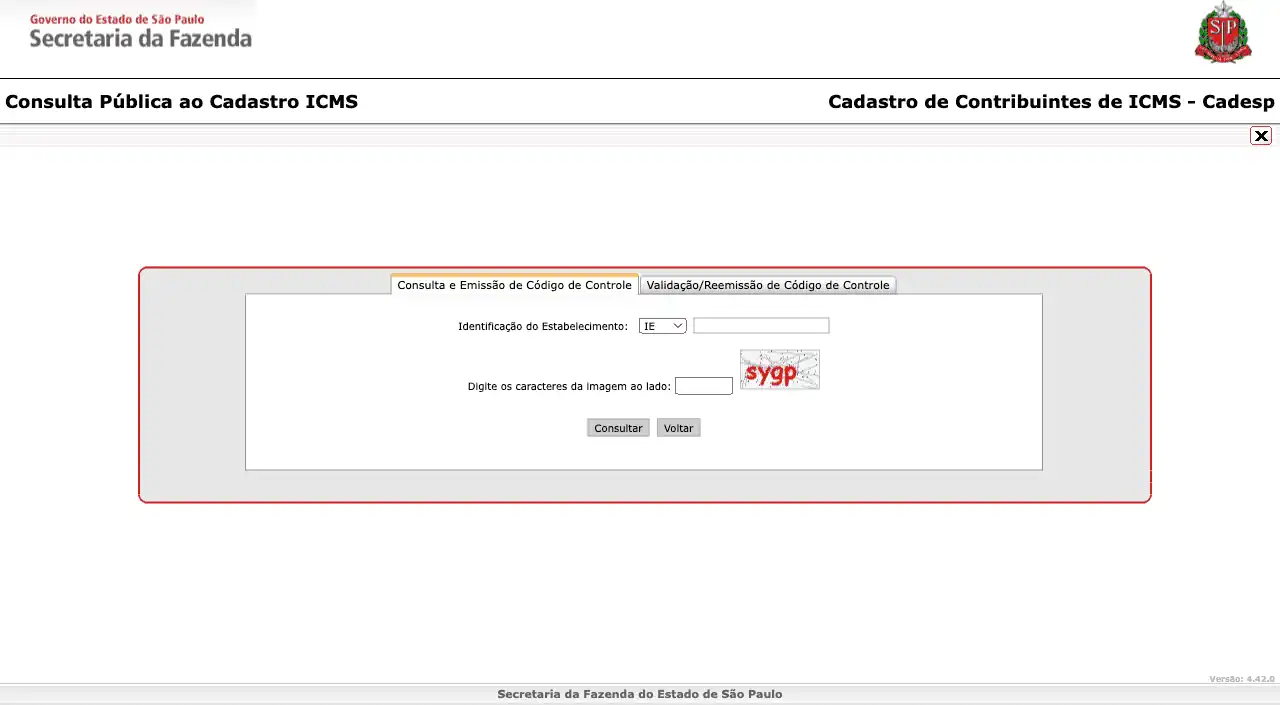Image resolution: width=1280 pixels, height=705 pixels.
Task: Click the Consulta Pública ao Cadastro ICMS heading
Action: [x=181, y=102]
